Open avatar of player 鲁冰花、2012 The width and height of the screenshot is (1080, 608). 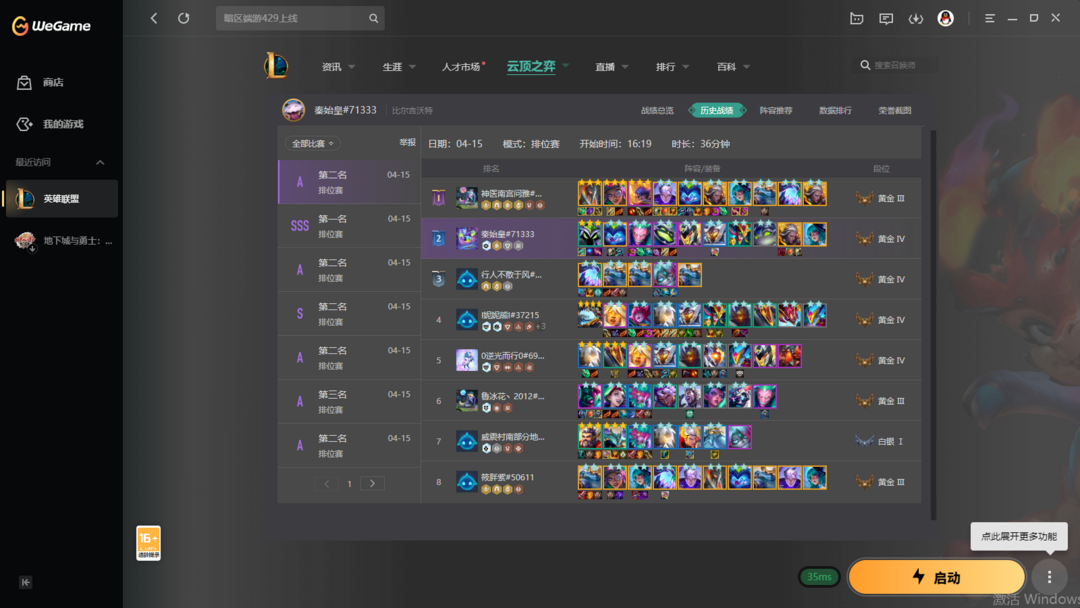(x=466, y=401)
